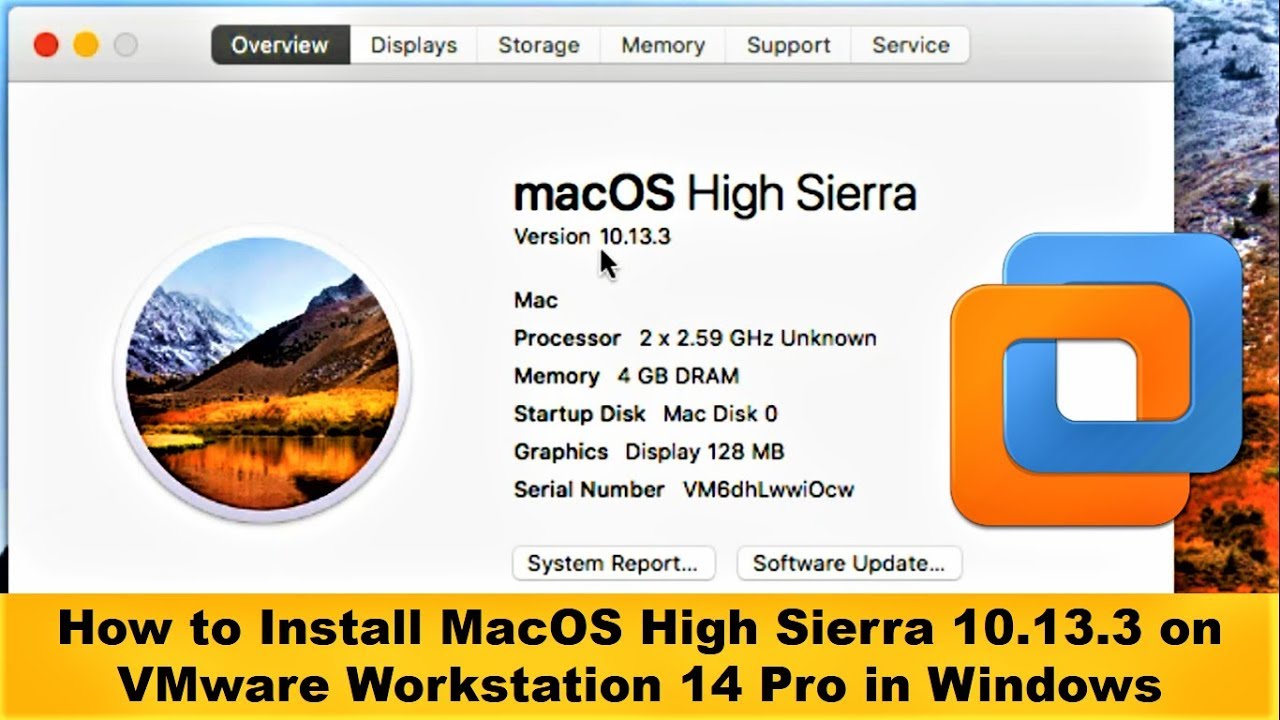Click the gray disabled zoom button
The width and height of the screenshot is (1280, 720).
click(x=125, y=45)
